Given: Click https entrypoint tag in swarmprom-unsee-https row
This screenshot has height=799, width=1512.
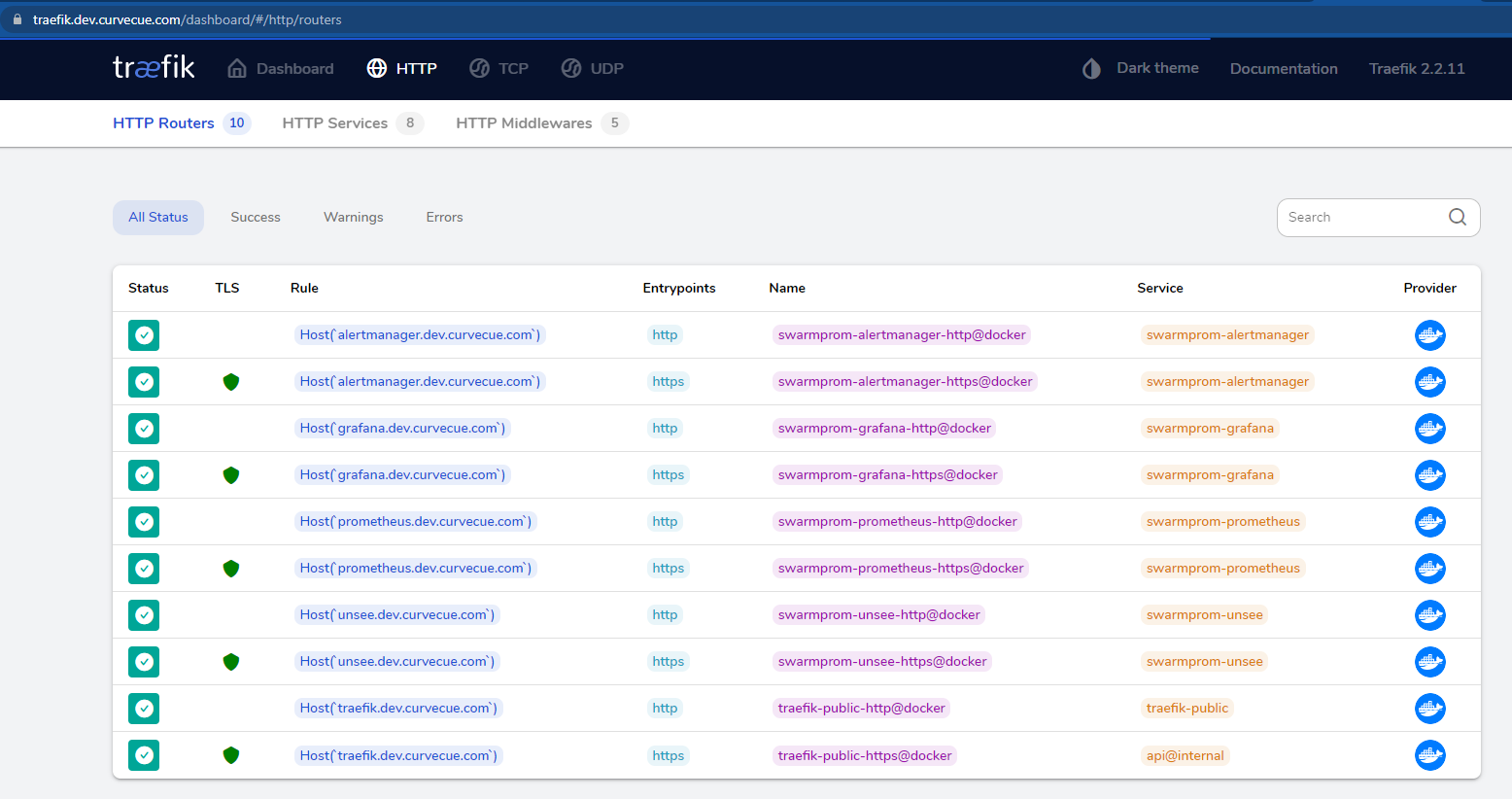Looking at the screenshot, I should (x=669, y=662).
